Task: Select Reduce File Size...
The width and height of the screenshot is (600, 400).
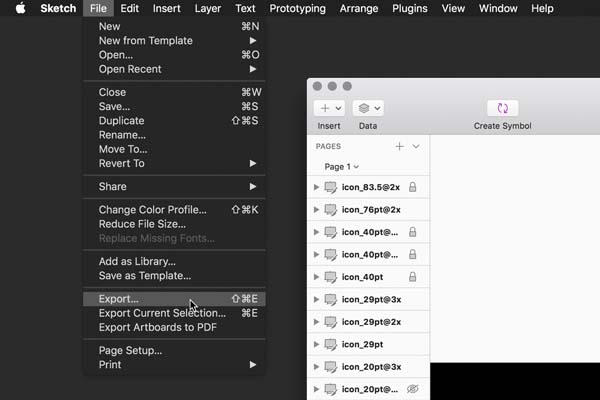Action: [x=174, y=224]
